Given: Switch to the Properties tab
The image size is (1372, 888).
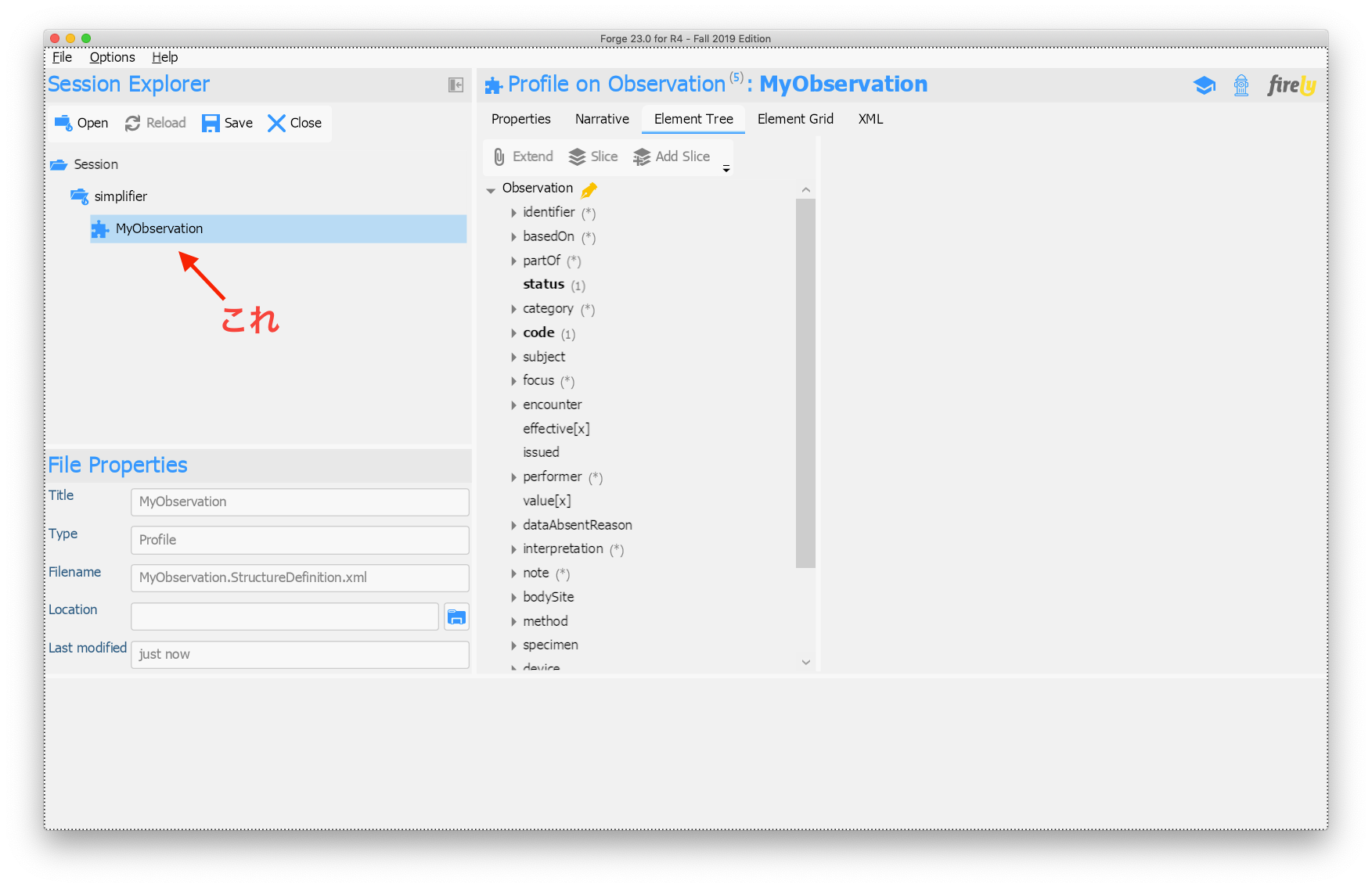Looking at the screenshot, I should [x=521, y=119].
